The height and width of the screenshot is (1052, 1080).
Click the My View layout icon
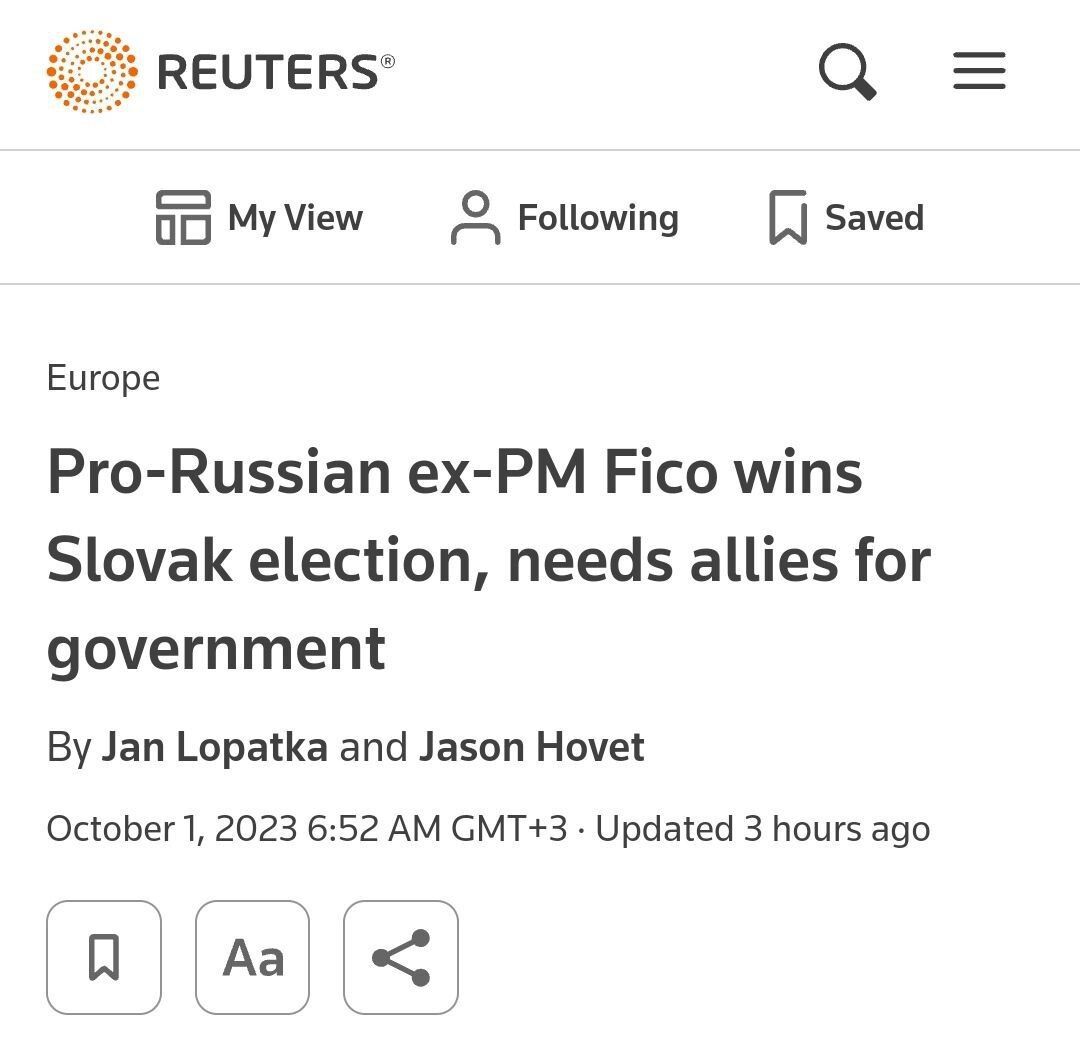183,217
